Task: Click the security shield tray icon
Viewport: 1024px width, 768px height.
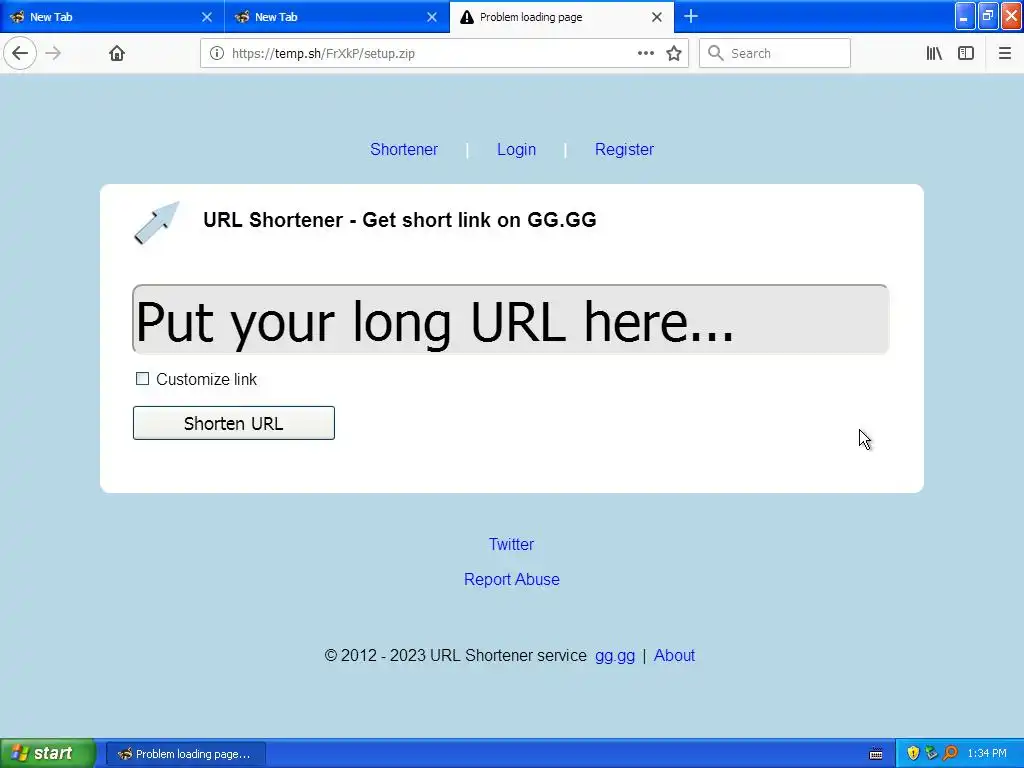Action: click(x=913, y=753)
